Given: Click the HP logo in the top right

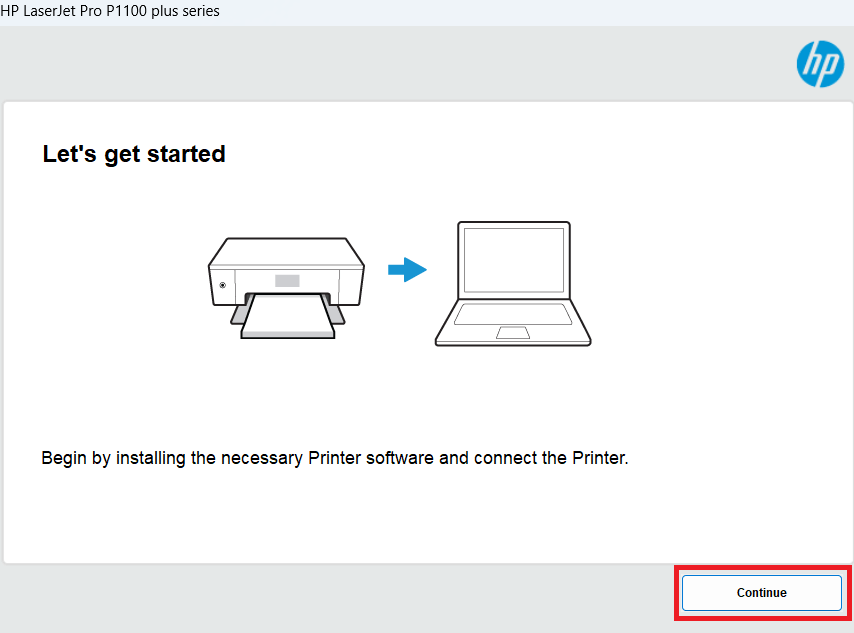Looking at the screenshot, I should 820,64.
